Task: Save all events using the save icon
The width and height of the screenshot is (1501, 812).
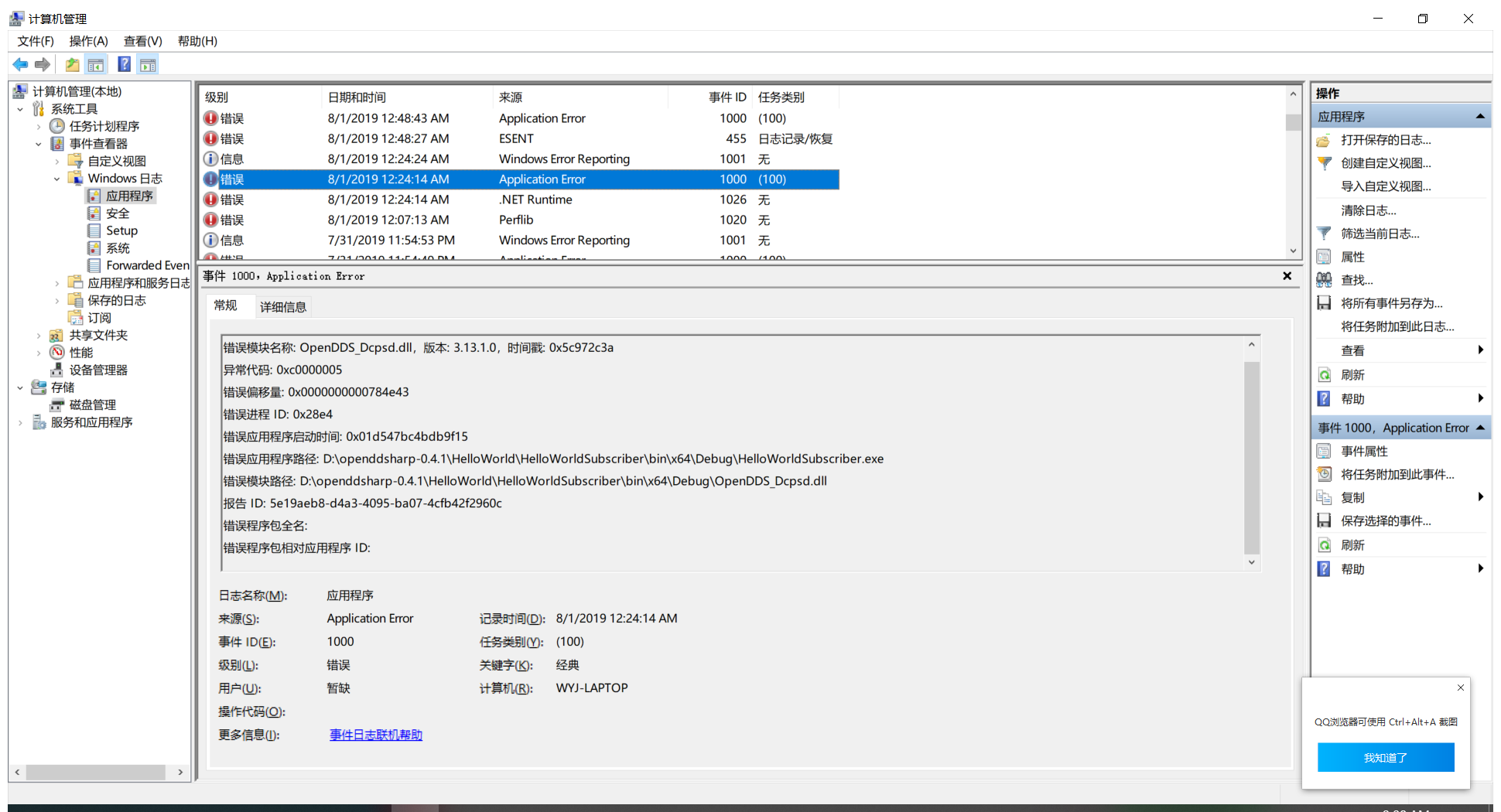Action: (1324, 302)
